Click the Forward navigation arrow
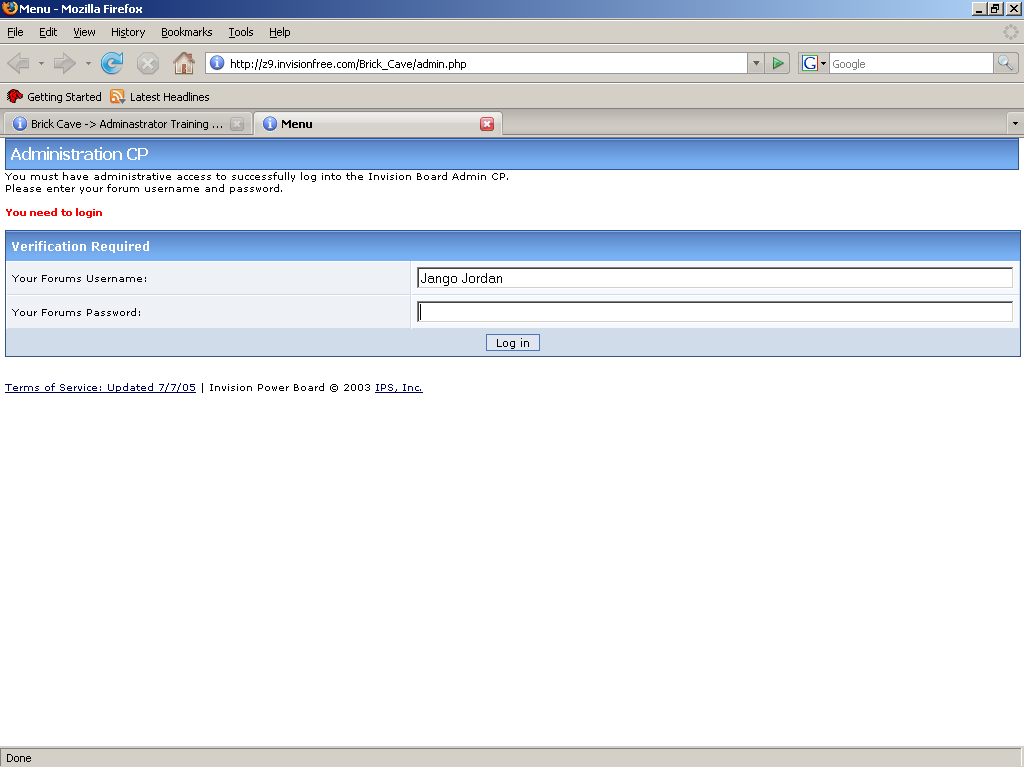The height and width of the screenshot is (768, 1024). pyautogui.click(x=64, y=63)
